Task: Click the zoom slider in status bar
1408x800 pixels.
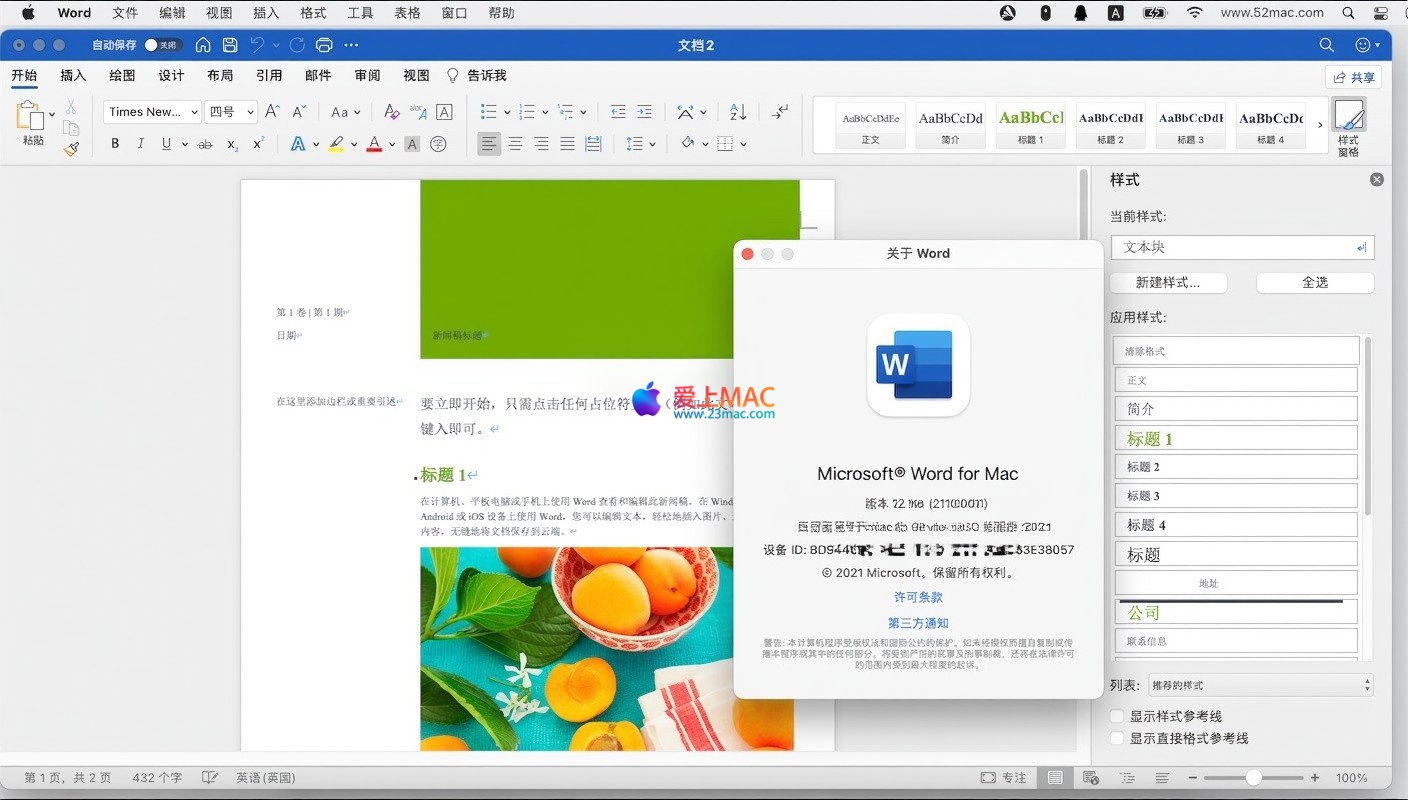Action: point(1253,777)
